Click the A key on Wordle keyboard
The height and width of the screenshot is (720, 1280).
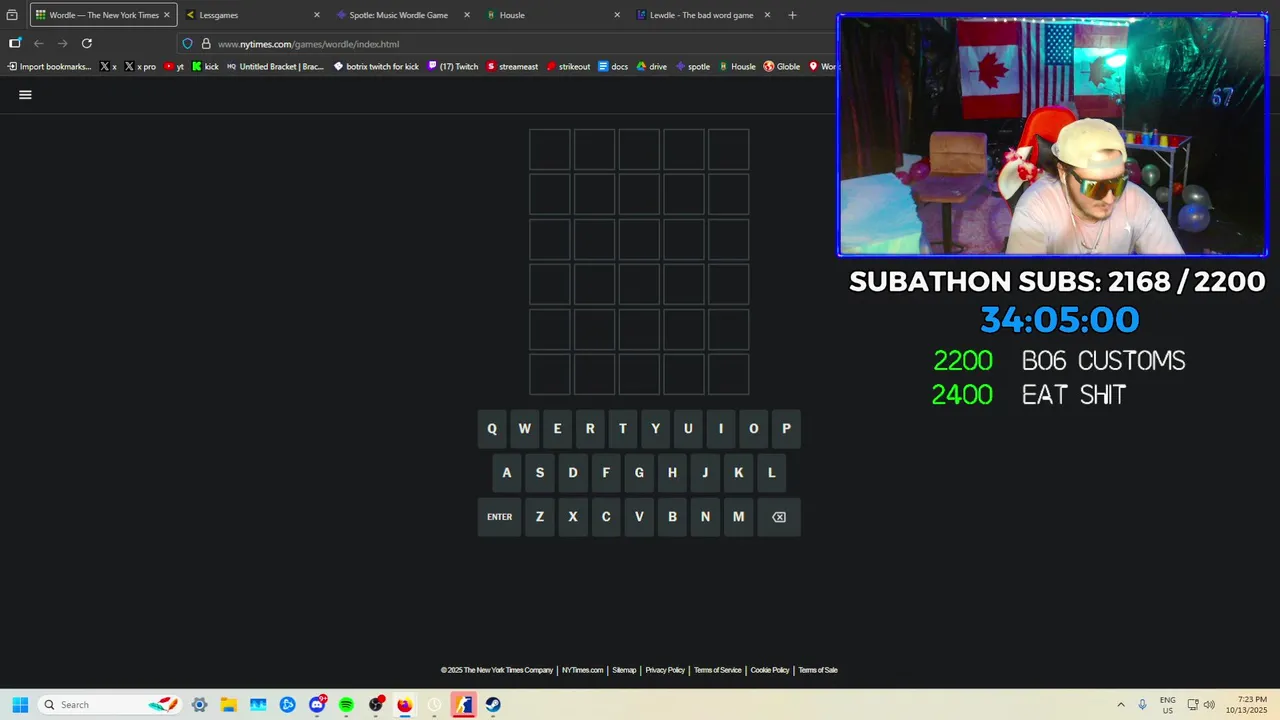click(506, 473)
